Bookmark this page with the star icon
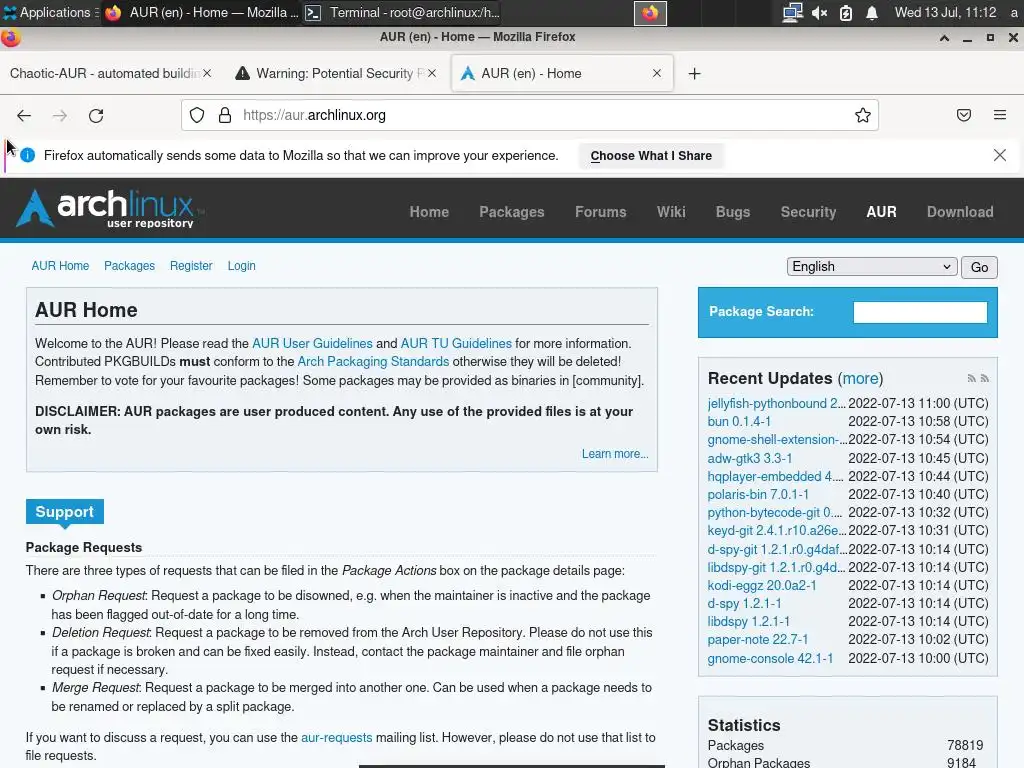1024x768 pixels. click(863, 116)
